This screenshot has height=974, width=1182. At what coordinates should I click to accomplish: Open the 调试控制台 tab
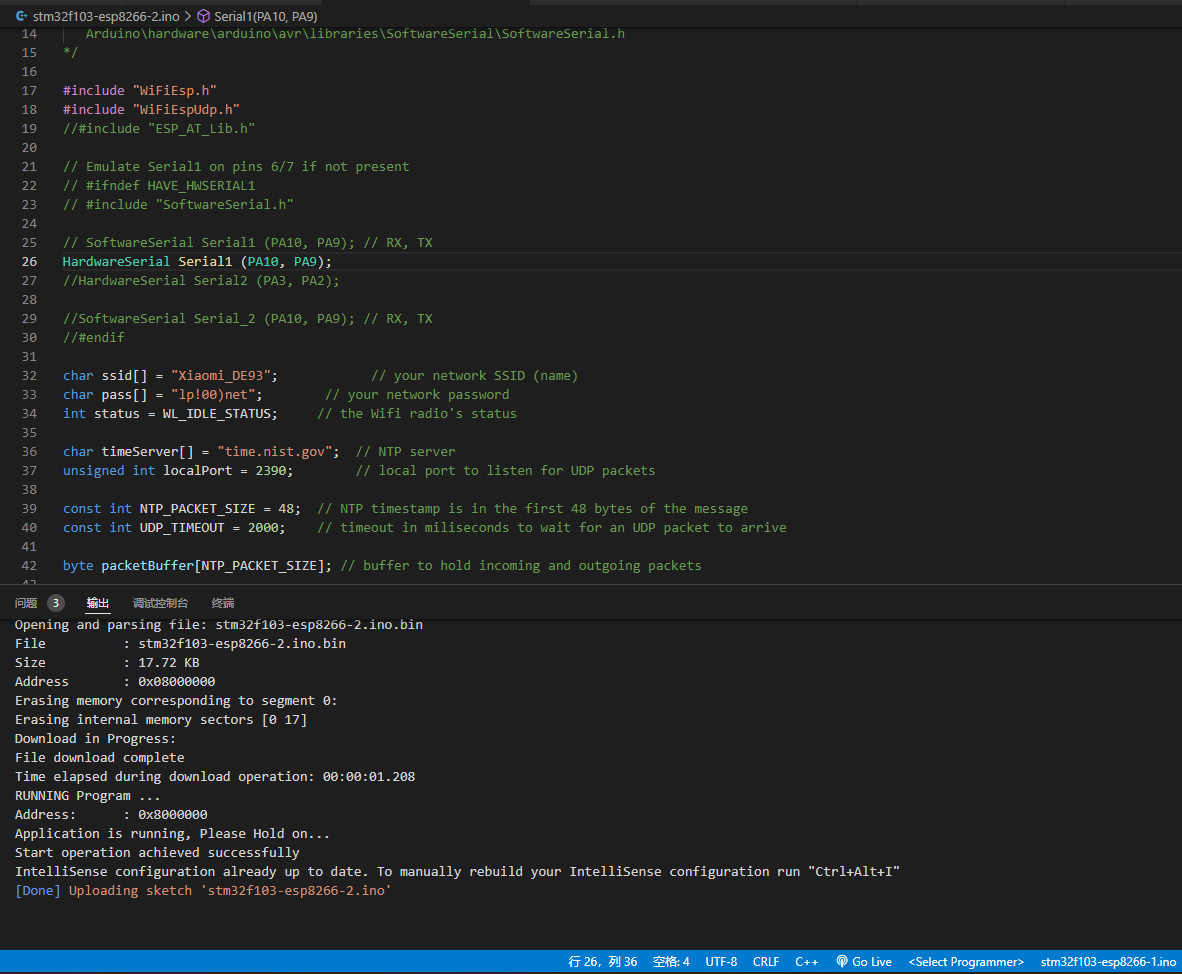(159, 602)
